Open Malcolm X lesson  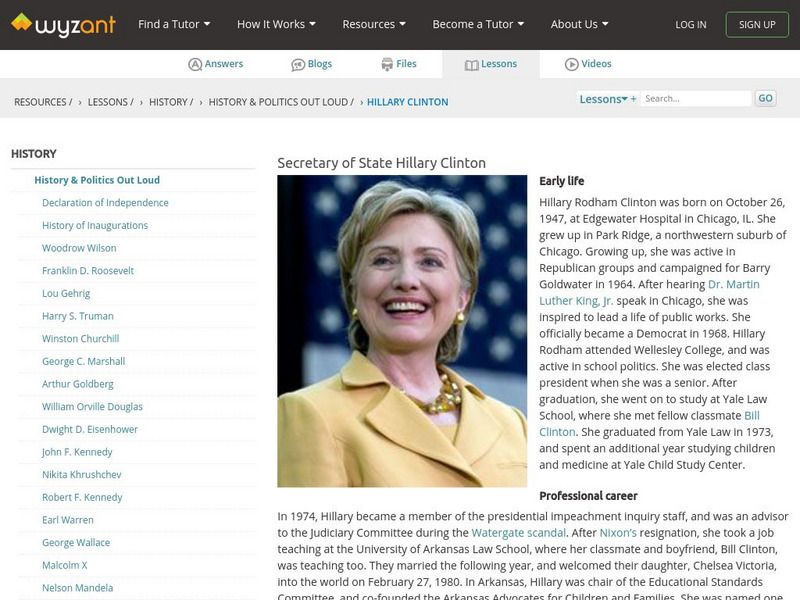coord(65,565)
